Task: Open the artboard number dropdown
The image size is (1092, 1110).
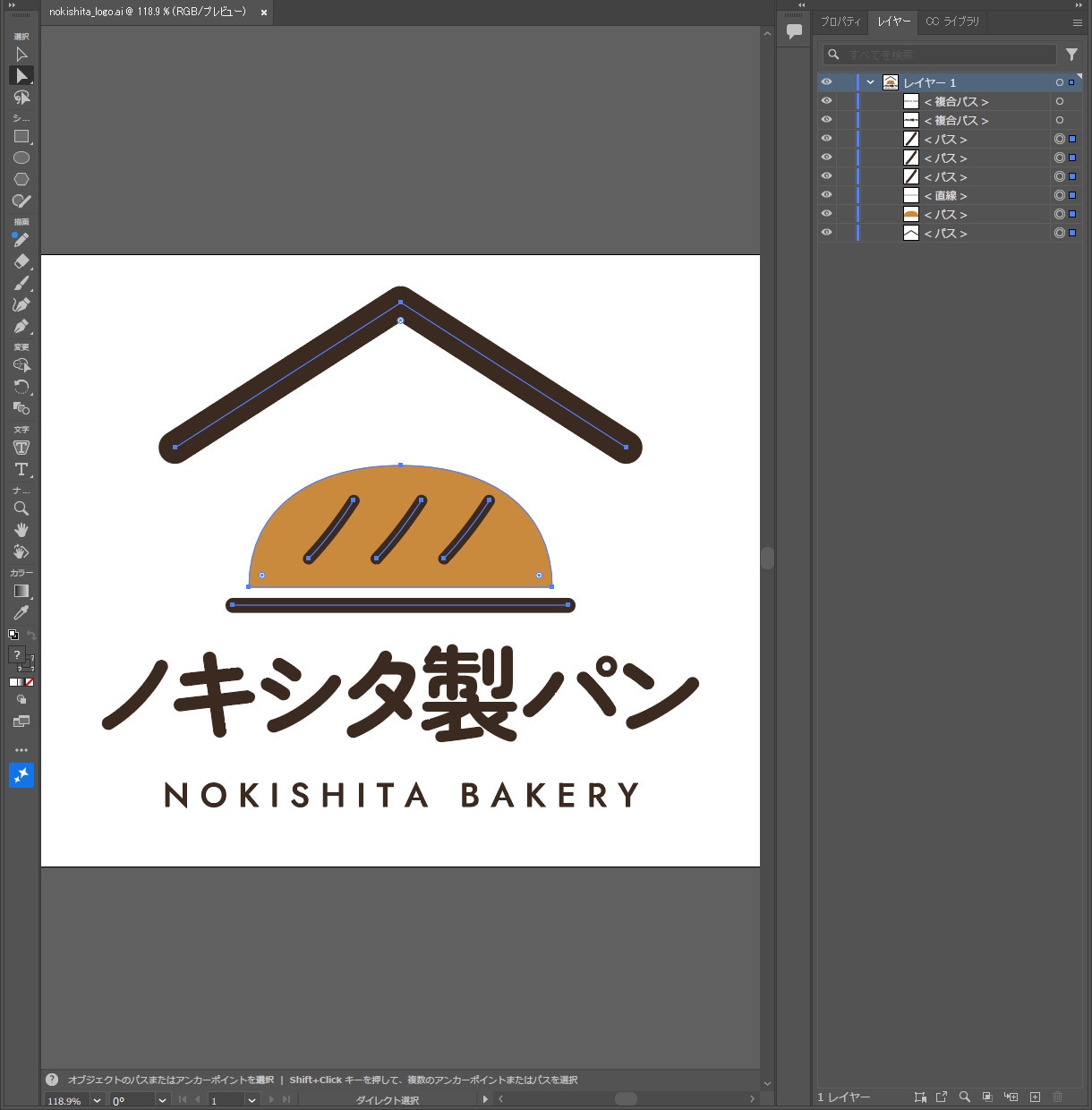Action: (x=252, y=1100)
